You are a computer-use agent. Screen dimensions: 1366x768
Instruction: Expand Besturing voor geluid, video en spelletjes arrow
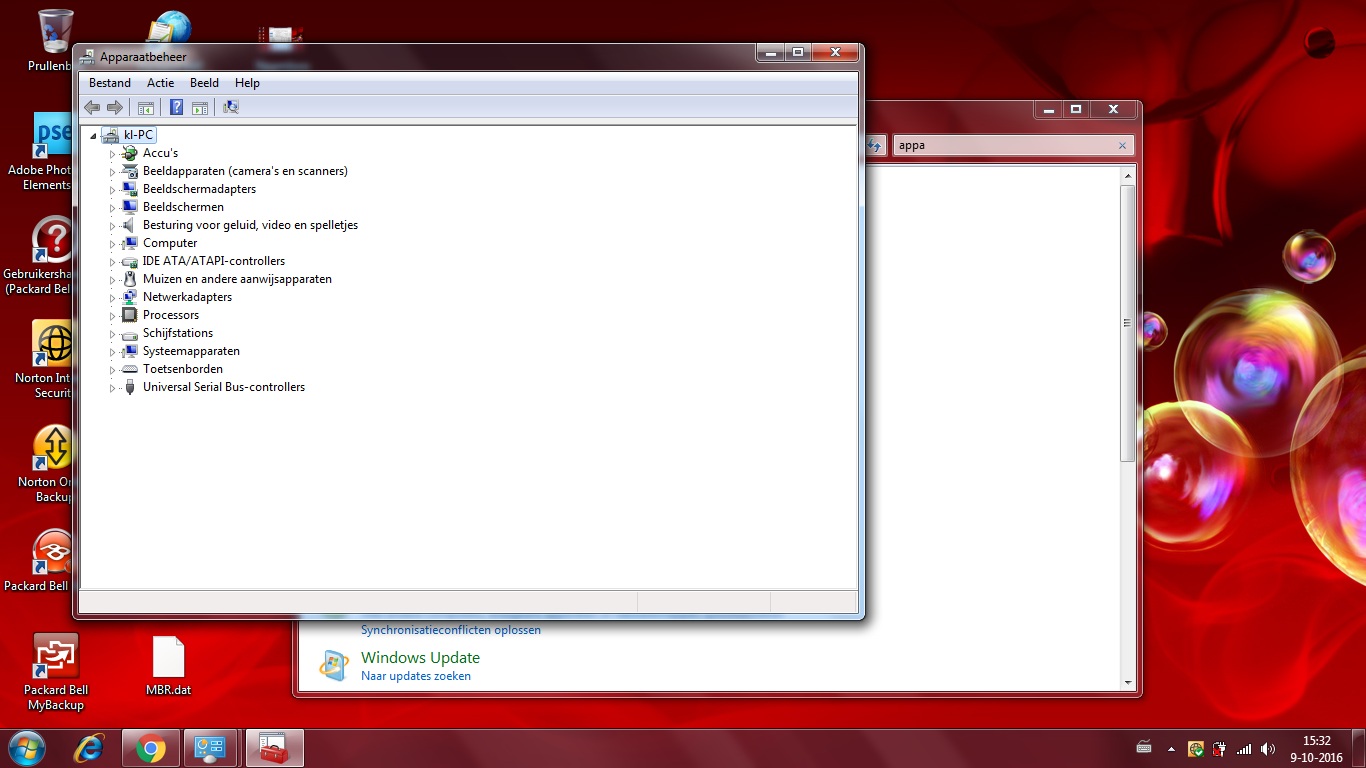tap(112, 226)
